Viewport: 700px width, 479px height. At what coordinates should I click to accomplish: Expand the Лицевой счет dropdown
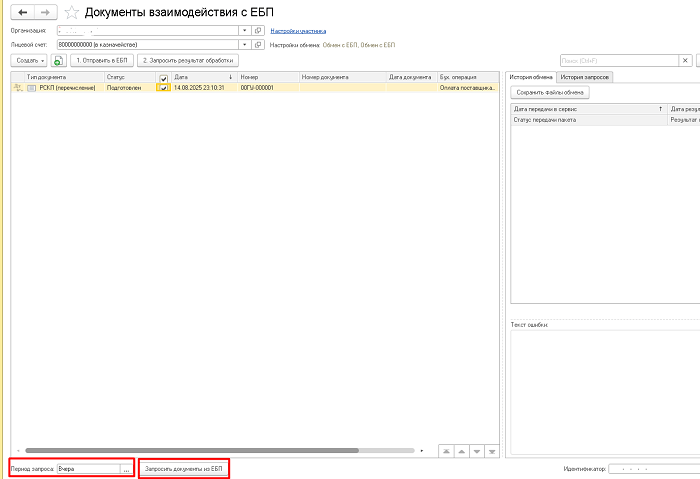(x=244, y=45)
